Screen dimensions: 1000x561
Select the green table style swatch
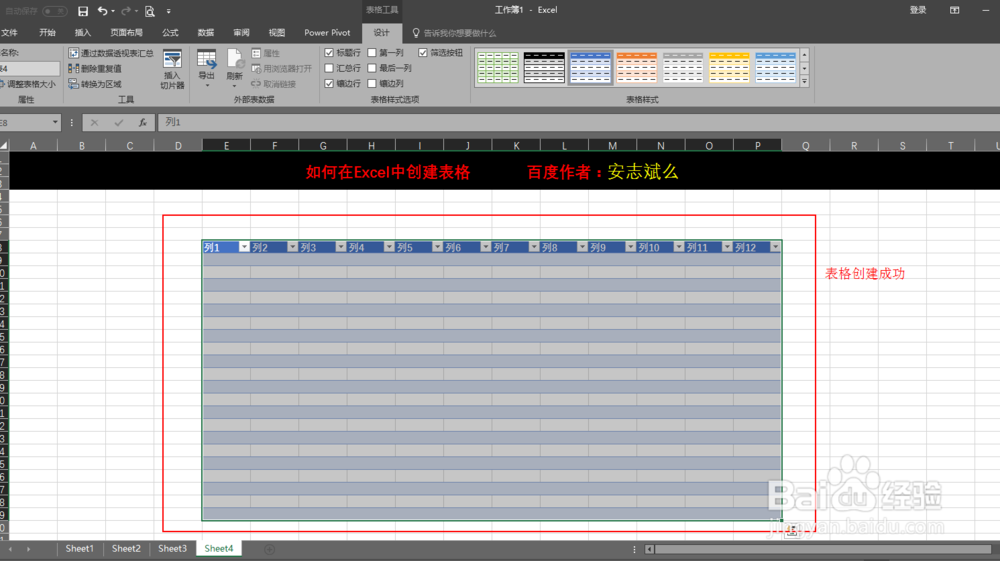(x=497, y=68)
